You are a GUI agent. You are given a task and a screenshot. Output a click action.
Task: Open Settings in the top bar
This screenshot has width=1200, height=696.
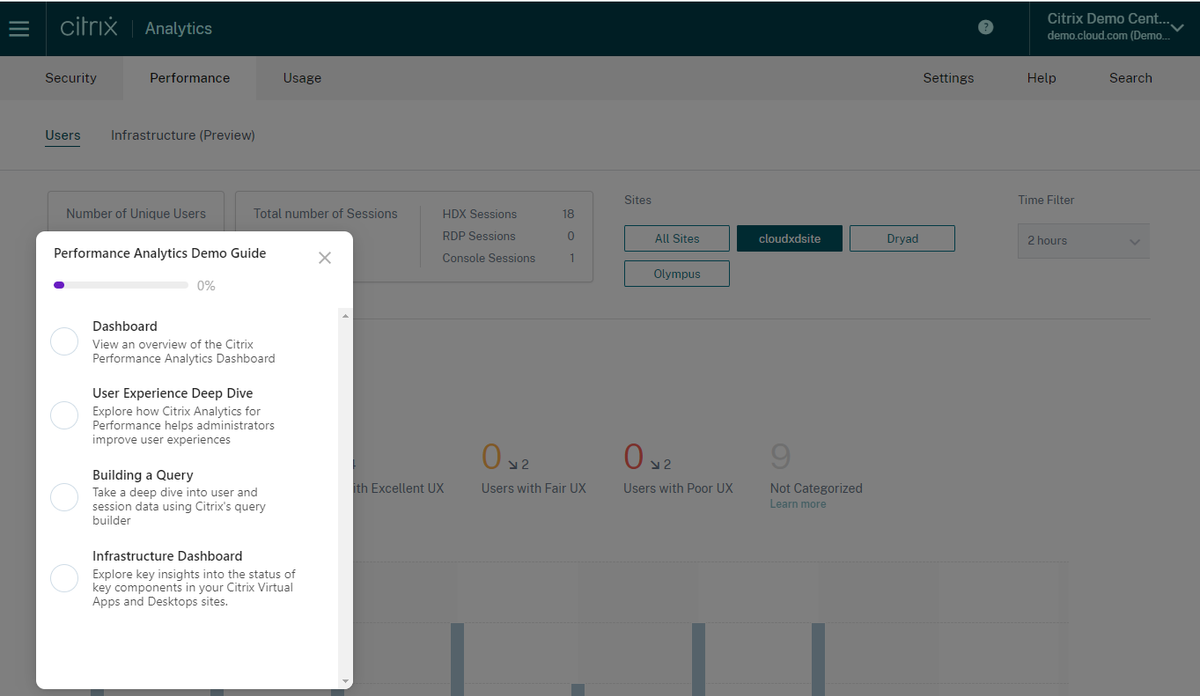[948, 78]
